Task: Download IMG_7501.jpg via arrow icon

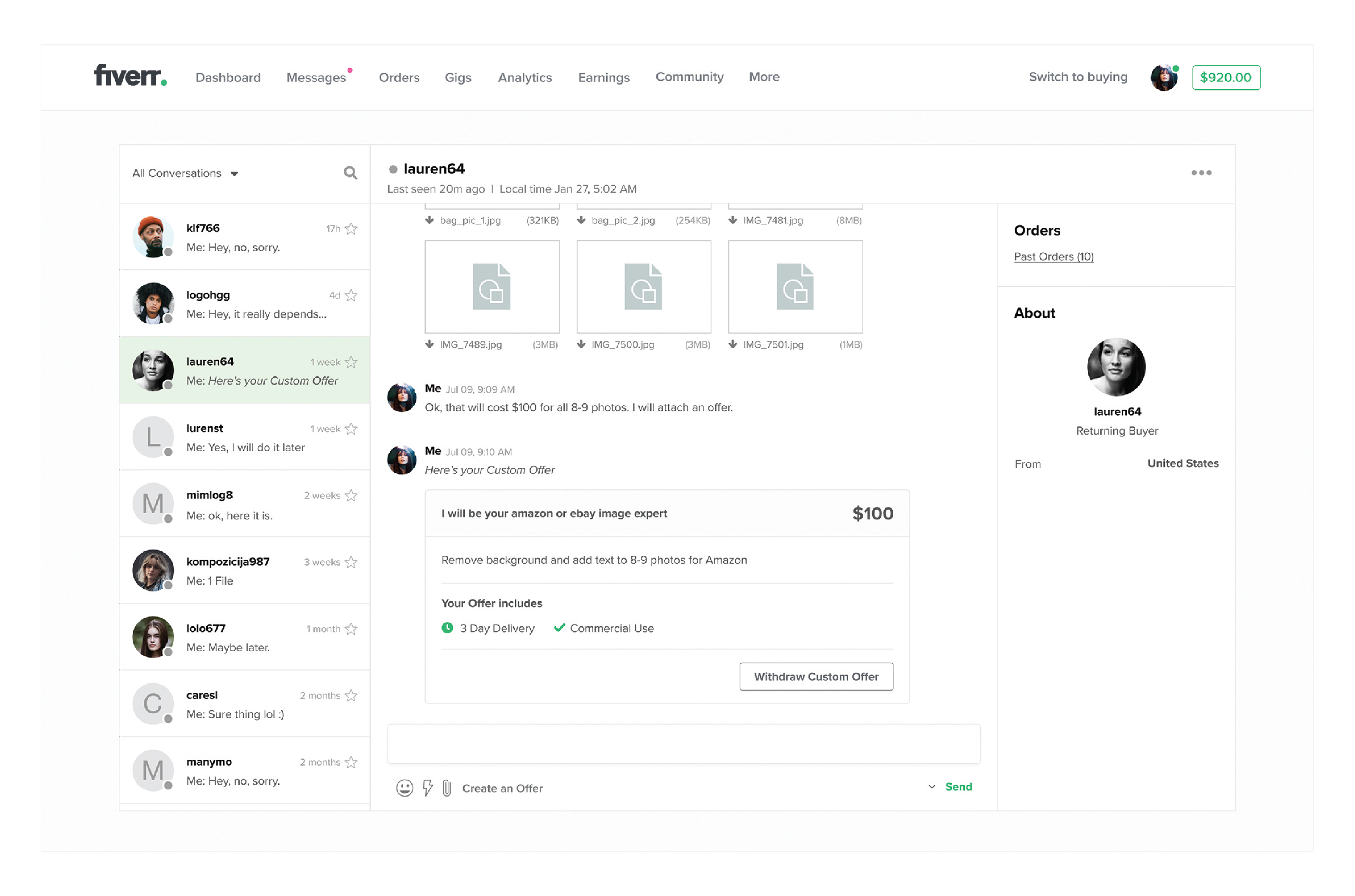Action: 733,345
